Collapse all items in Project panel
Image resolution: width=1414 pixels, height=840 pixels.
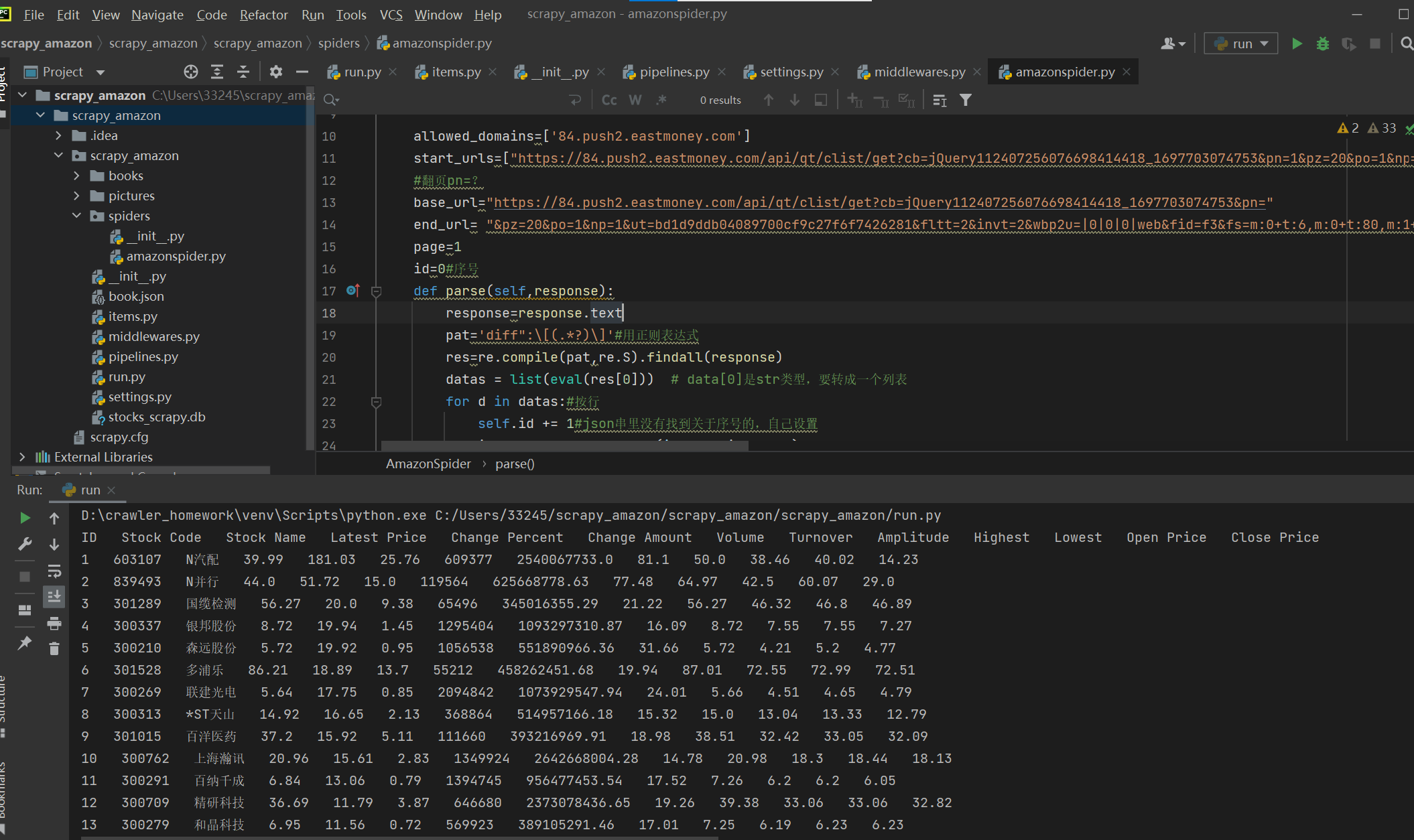click(x=243, y=72)
